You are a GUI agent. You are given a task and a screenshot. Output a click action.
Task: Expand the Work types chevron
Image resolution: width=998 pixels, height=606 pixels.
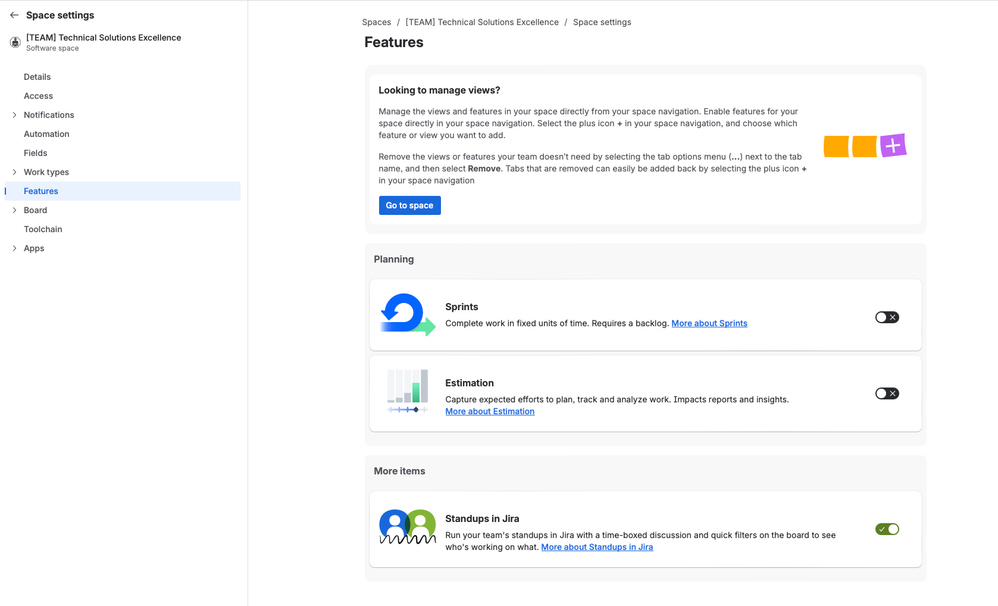[14, 173]
